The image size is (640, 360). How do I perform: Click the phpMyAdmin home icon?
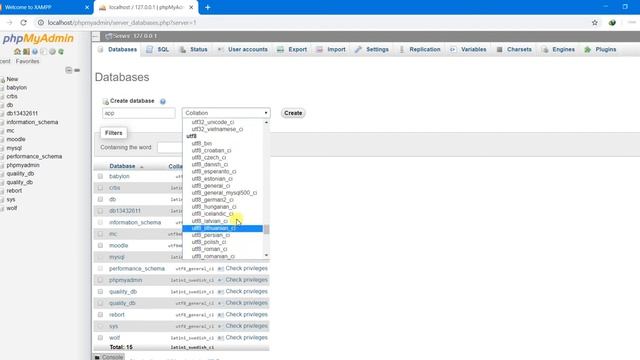pos(17,52)
